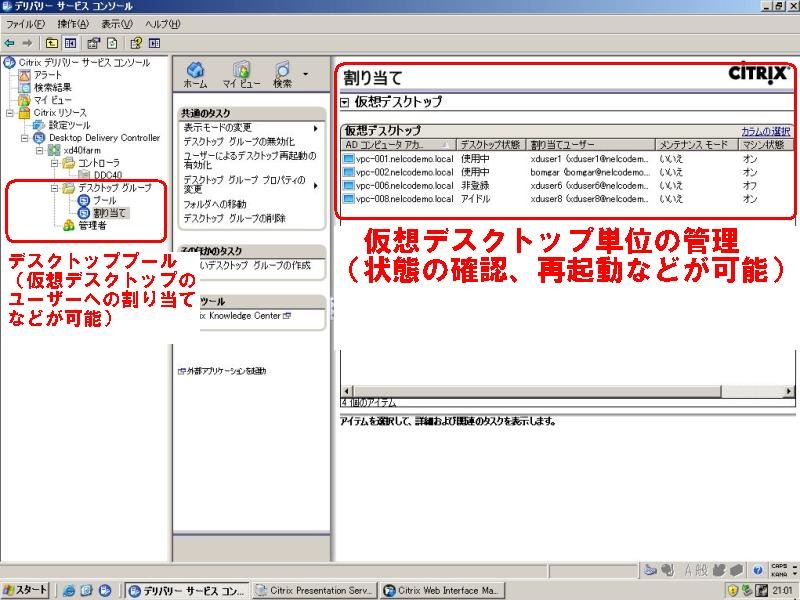The width and height of the screenshot is (800, 600).
Task: Toggle the action pane toolbar icon
Action: [155, 43]
